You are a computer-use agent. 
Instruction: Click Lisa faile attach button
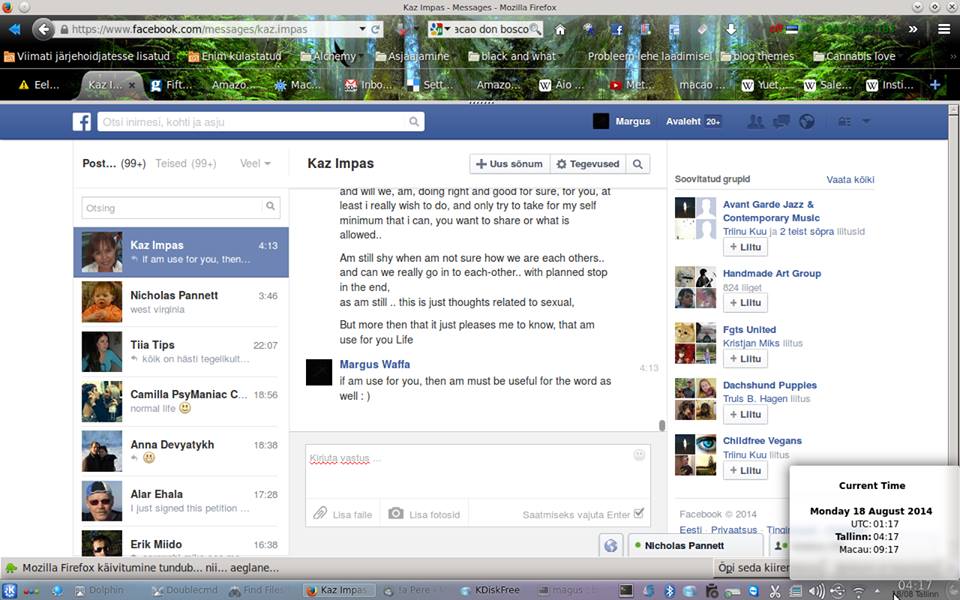click(343, 514)
